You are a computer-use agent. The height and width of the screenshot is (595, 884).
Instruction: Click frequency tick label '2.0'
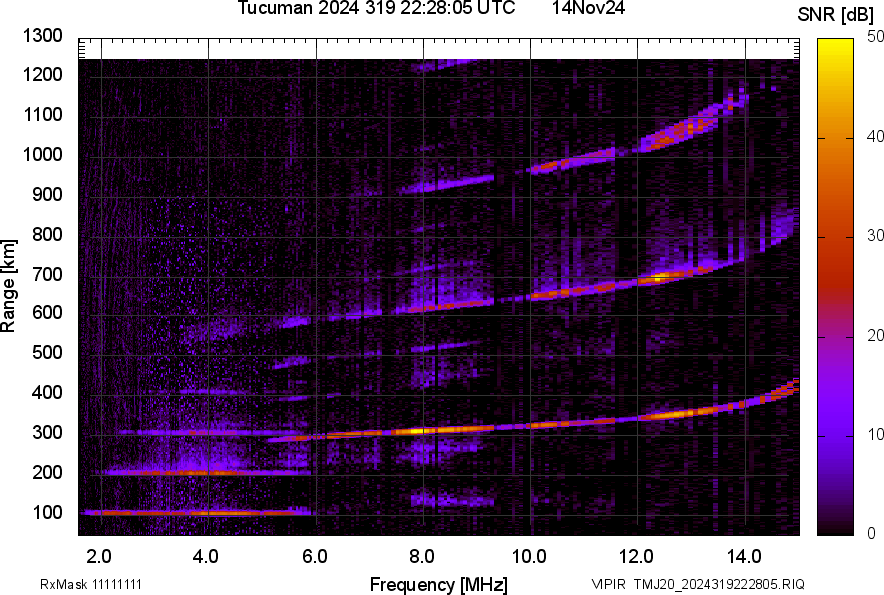pos(98,557)
